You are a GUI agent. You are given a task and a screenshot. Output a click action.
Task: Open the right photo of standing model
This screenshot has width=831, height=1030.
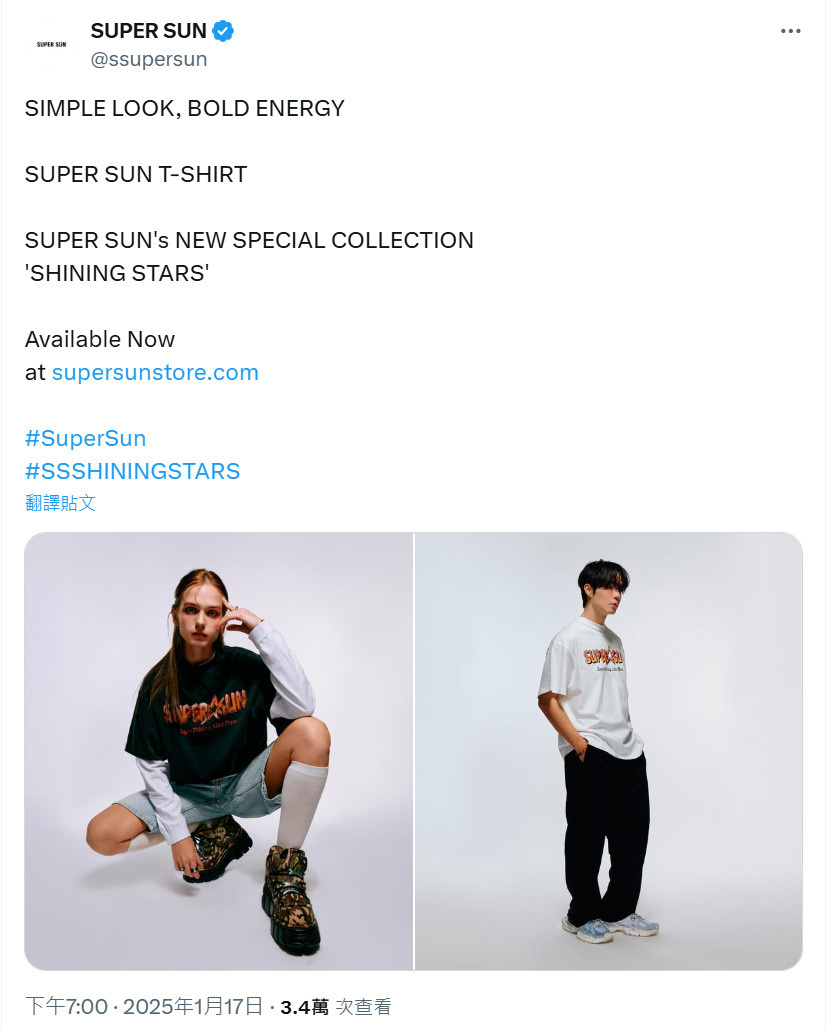(x=608, y=751)
